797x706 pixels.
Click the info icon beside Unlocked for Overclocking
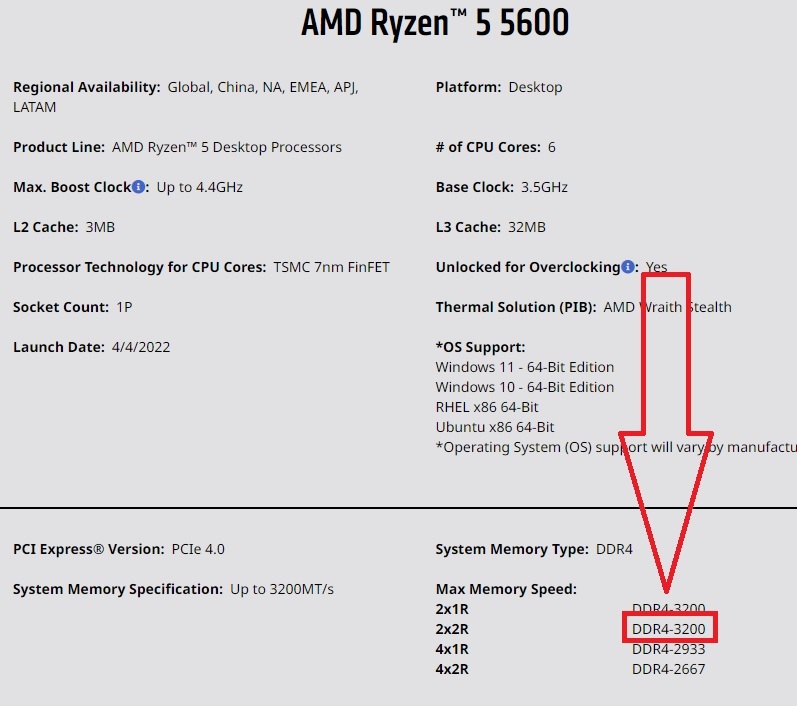tap(628, 267)
